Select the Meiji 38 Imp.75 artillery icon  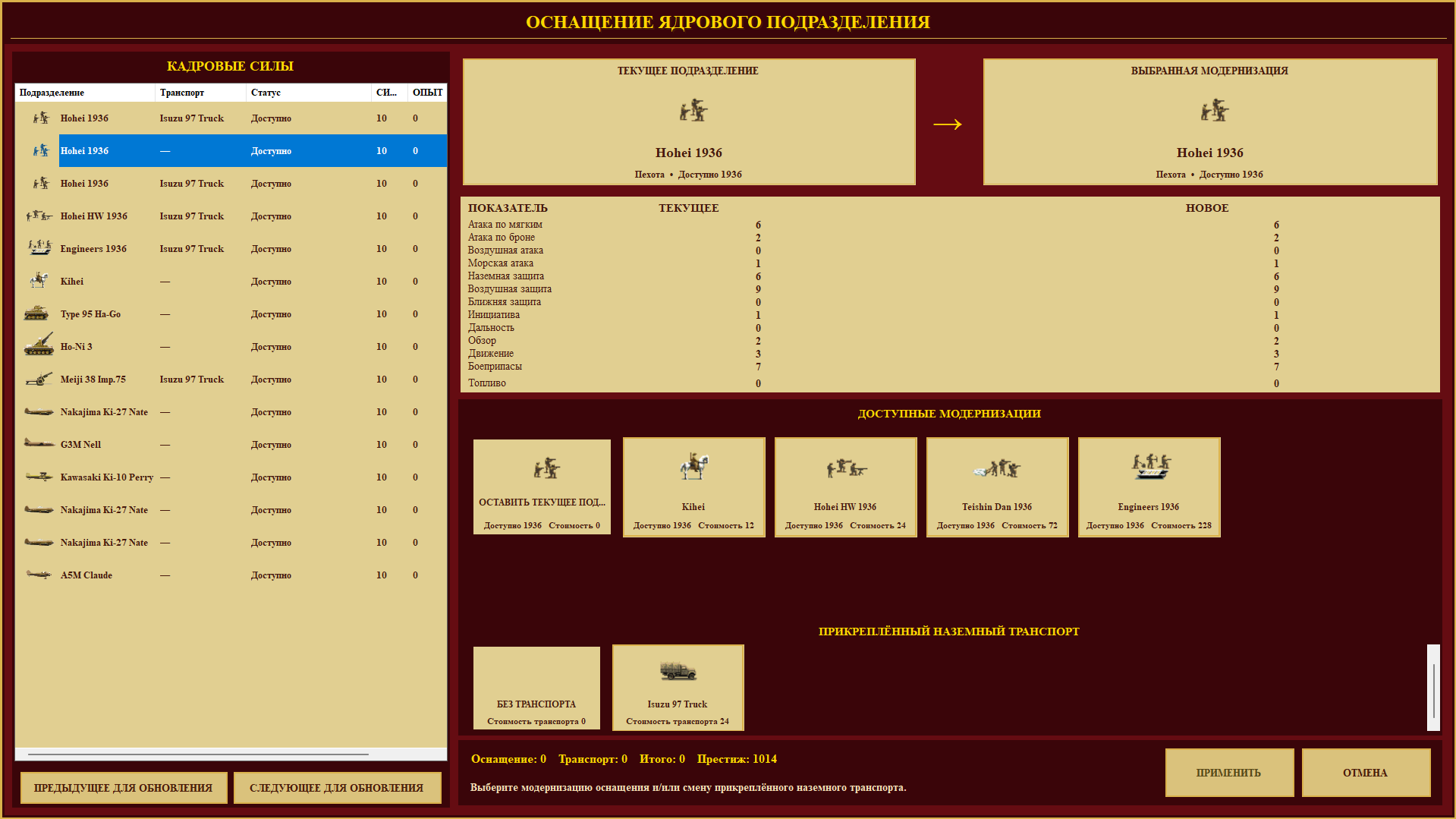point(39,379)
